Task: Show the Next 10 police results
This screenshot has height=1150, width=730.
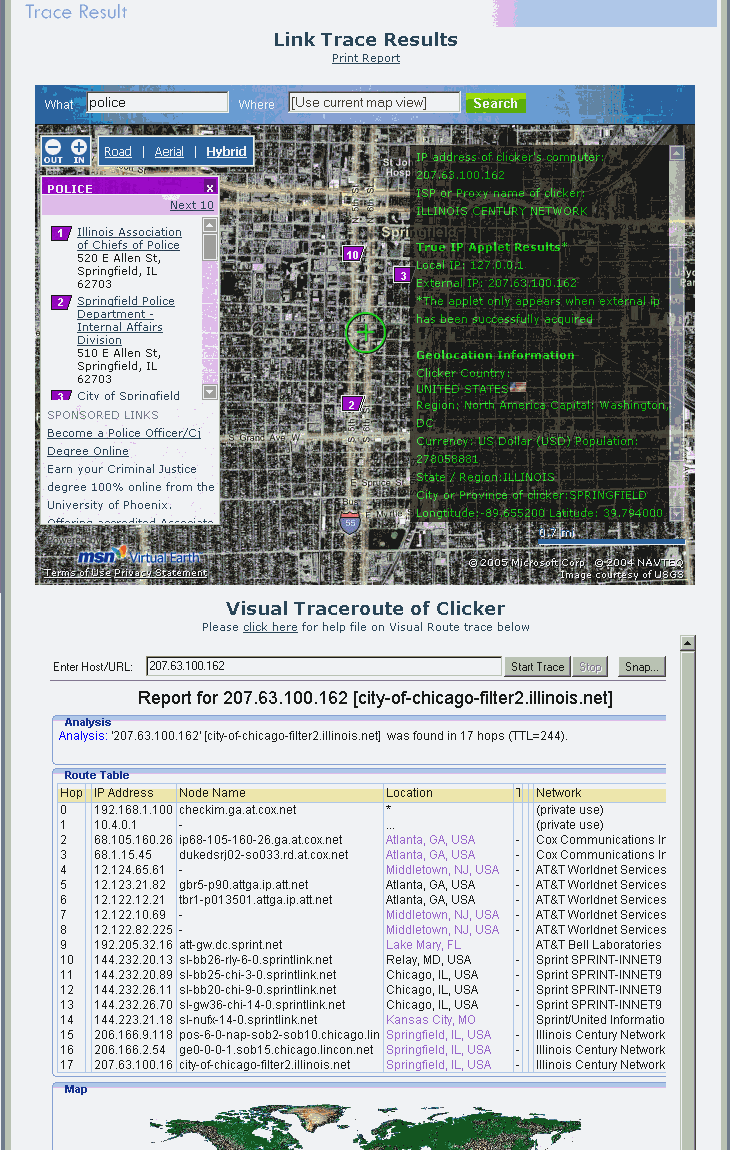Action: pyautogui.click(x=191, y=205)
